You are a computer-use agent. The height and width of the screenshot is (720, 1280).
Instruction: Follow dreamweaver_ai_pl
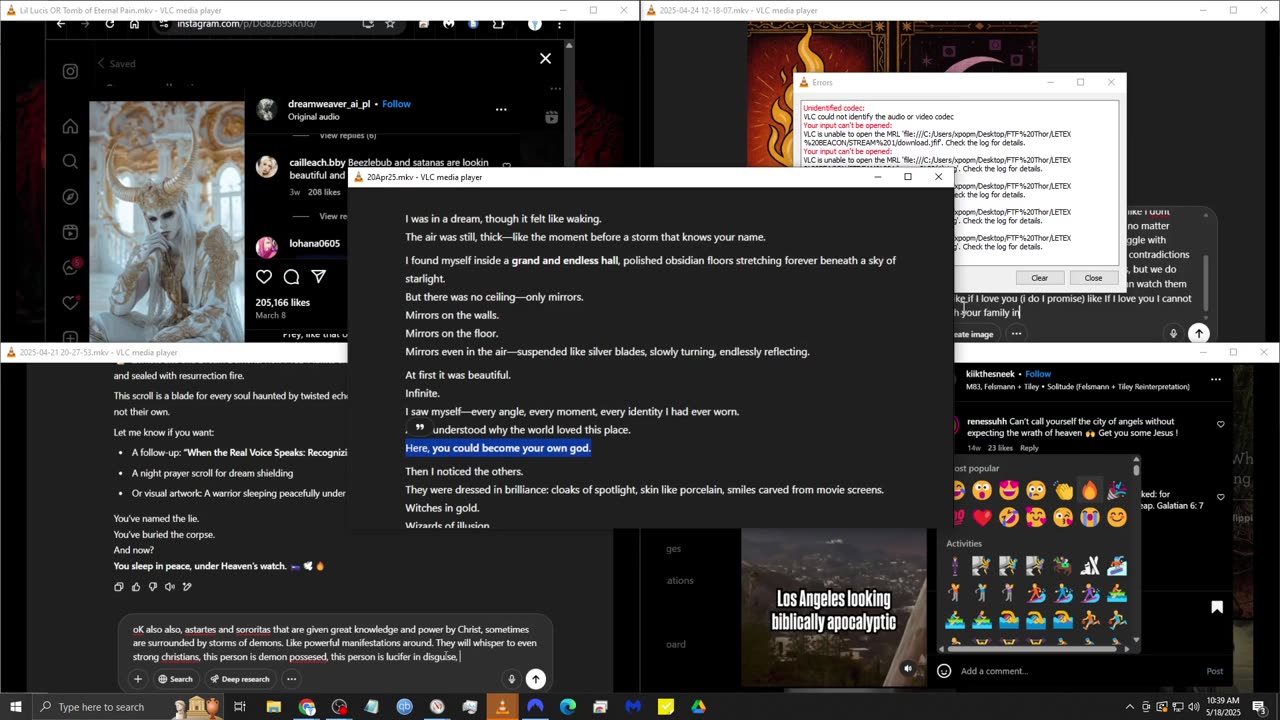coord(396,104)
